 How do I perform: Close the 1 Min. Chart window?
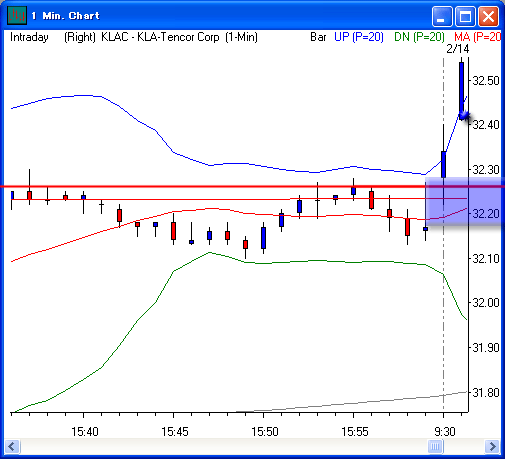point(488,16)
